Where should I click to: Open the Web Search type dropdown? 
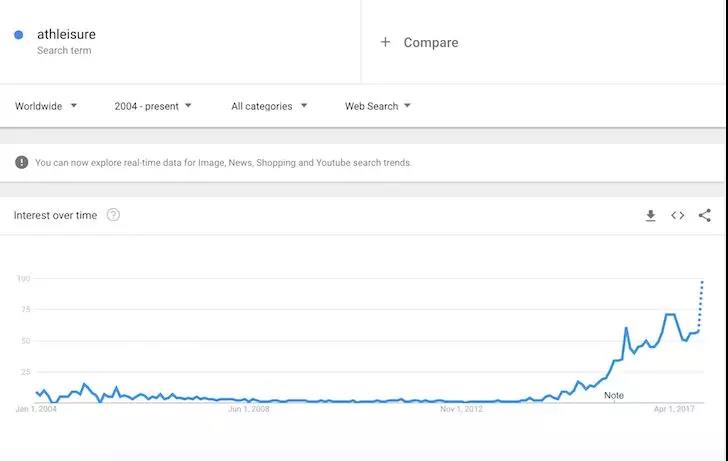378,106
